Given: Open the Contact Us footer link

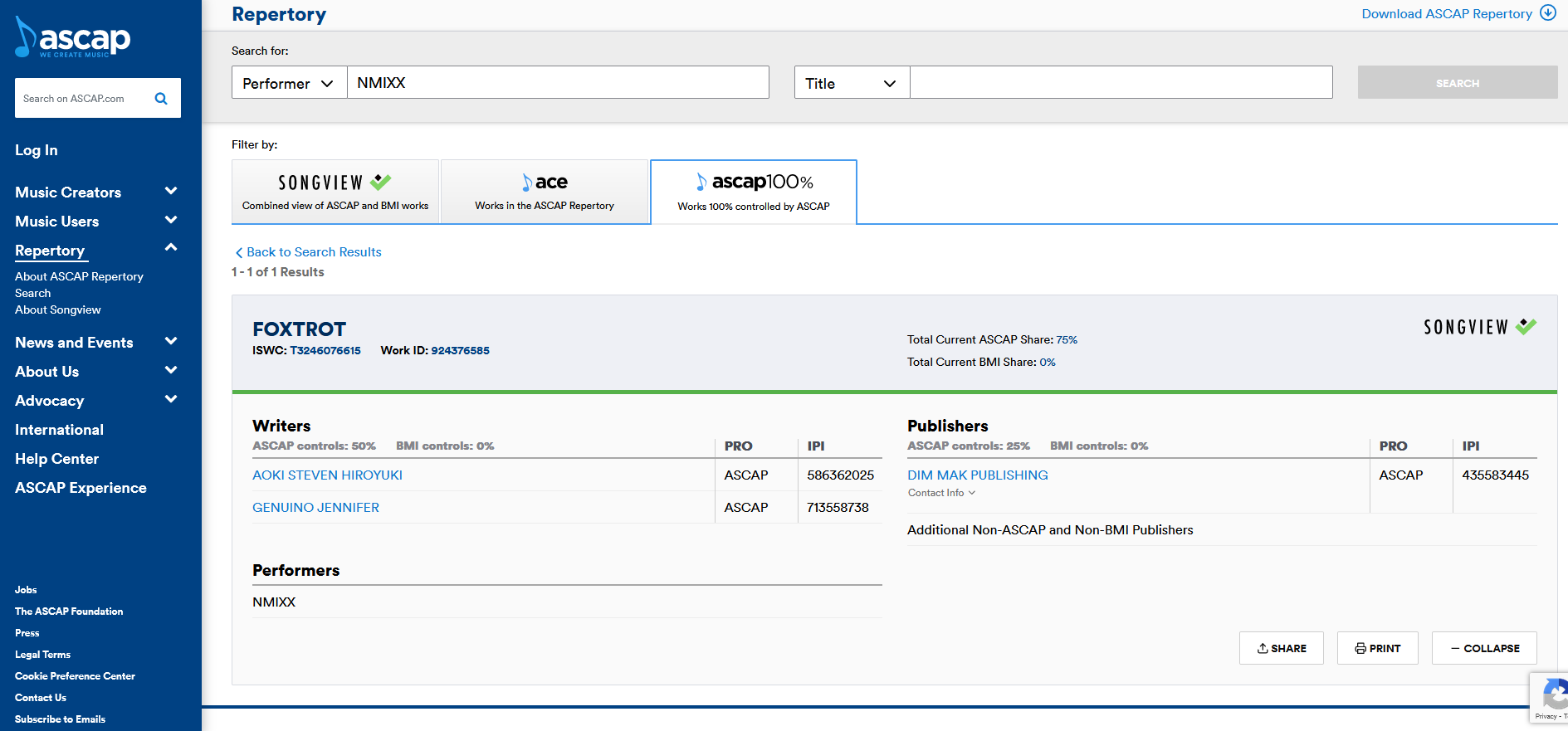Looking at the screenshot, I should pyautogui.click(x=41, y=698).
